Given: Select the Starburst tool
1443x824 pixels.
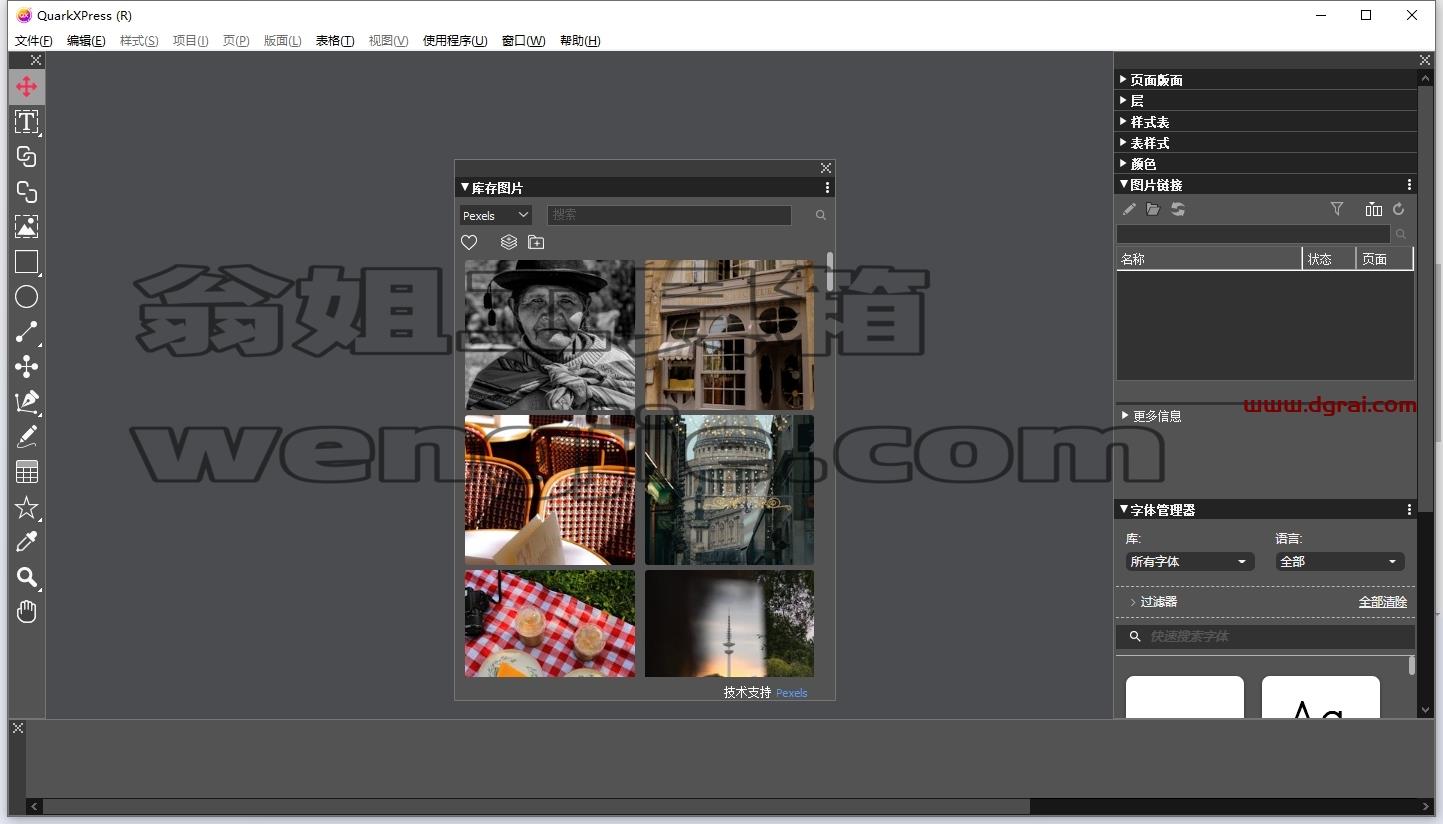Looking at the screenshot, I should tap(27, 507).
